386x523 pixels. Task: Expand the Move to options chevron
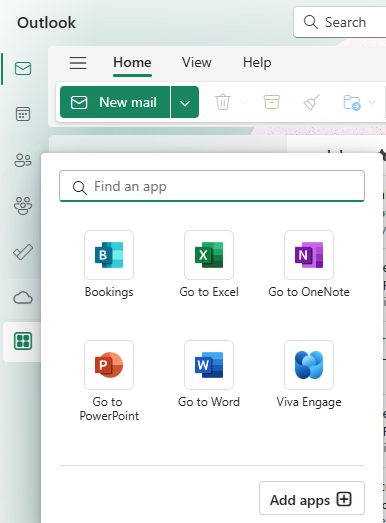pos(372,102)
